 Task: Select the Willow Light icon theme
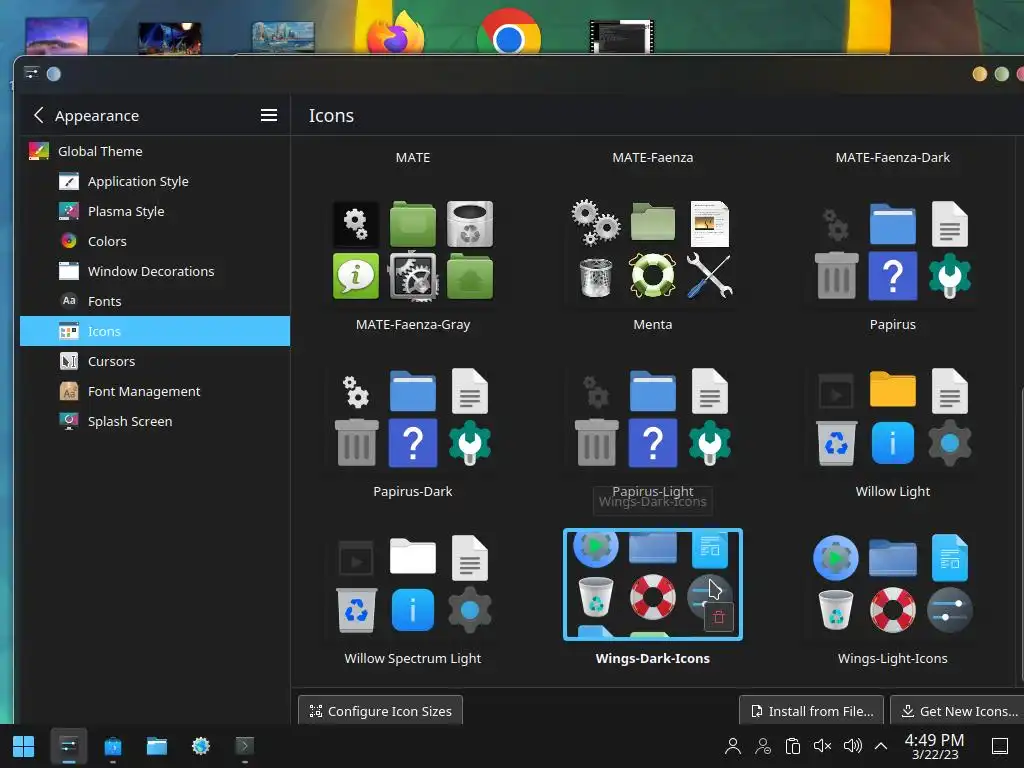[893, 418]
